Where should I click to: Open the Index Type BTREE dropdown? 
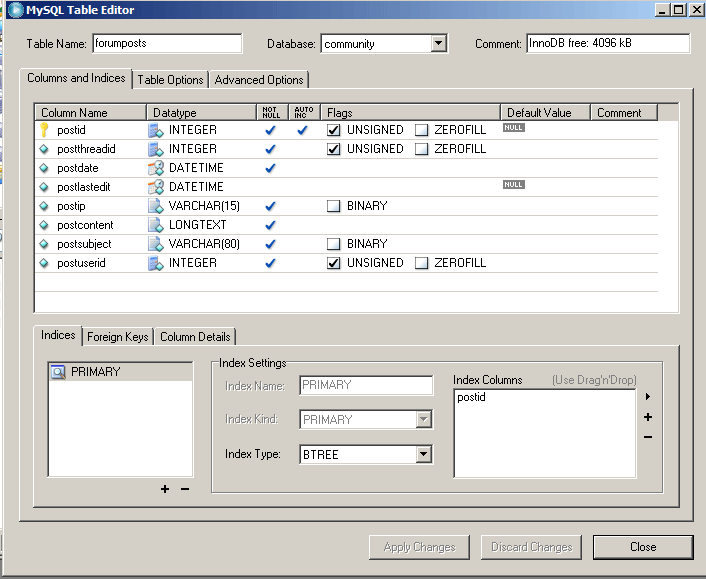click(x=423, y=454)
